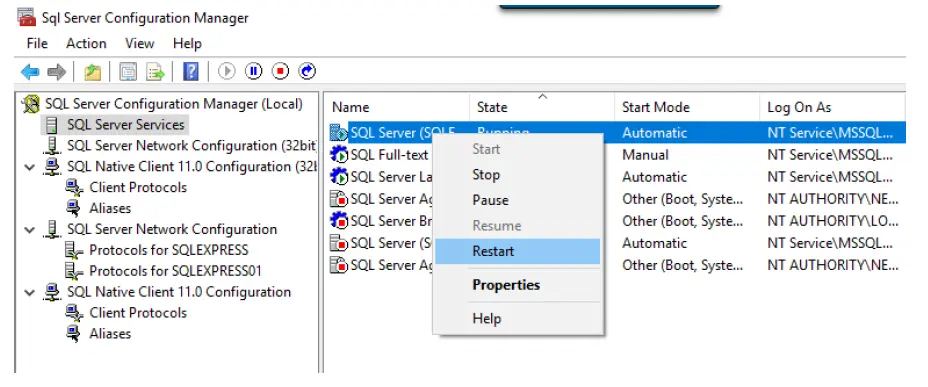This screenshot has width=928, height=387.
Task: Click the Sql Server Configuration Manager title icon
Action: 27,17
